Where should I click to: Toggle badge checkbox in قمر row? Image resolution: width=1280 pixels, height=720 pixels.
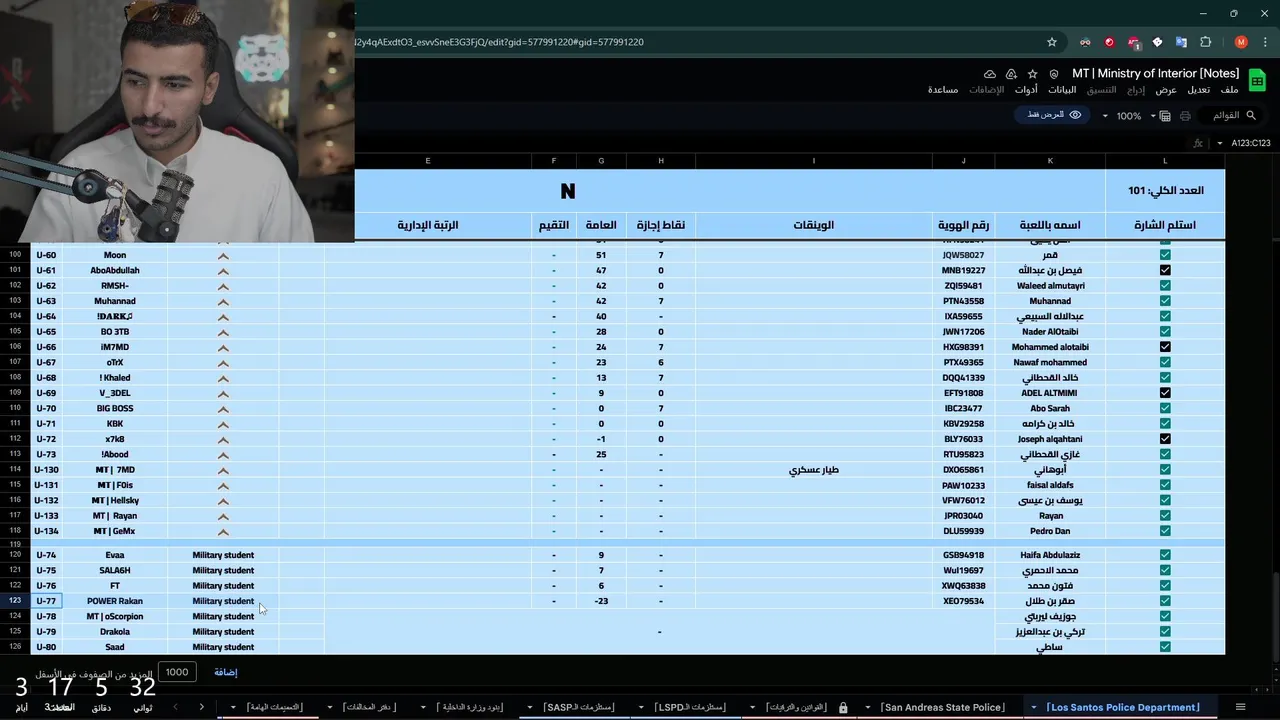pos(1165,255)
